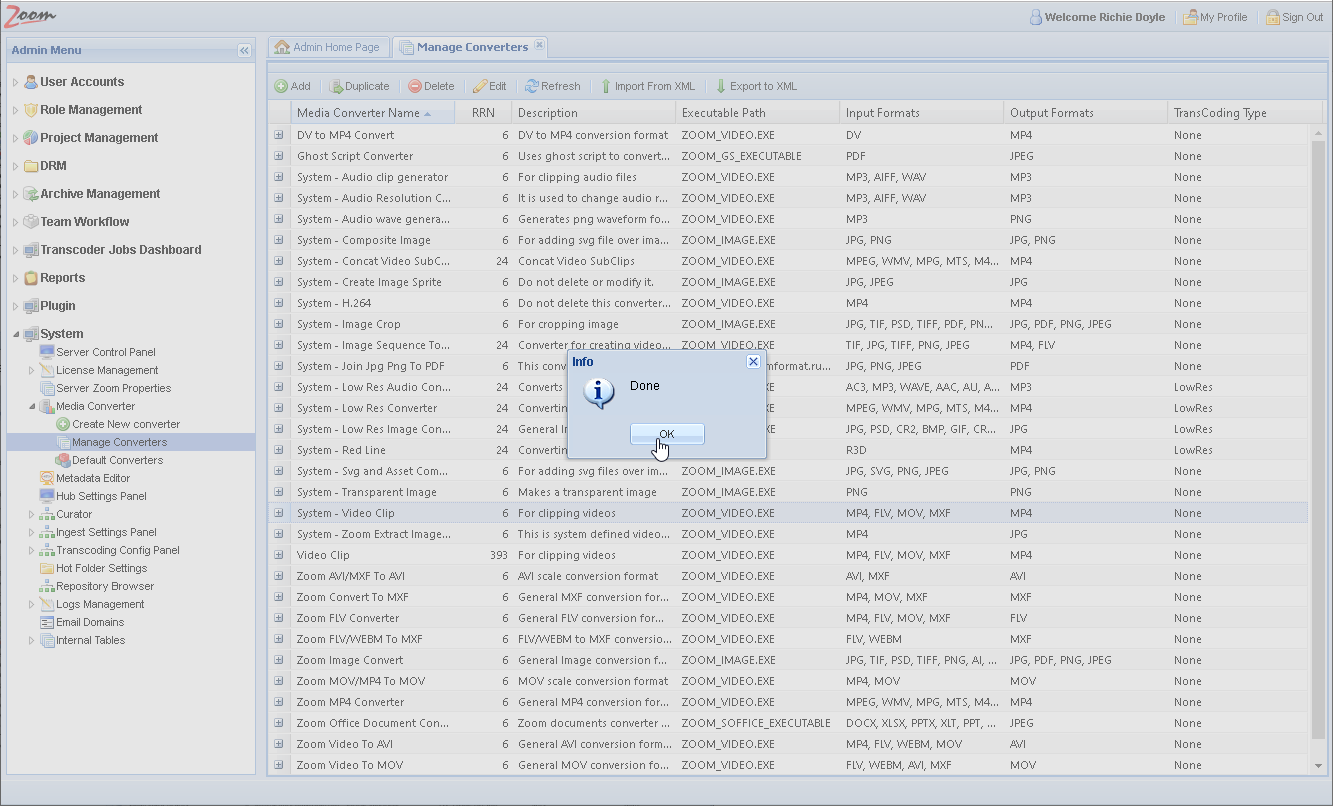Open Default Converters tree item
The image size is (1333, 806).
coord(117,460)
